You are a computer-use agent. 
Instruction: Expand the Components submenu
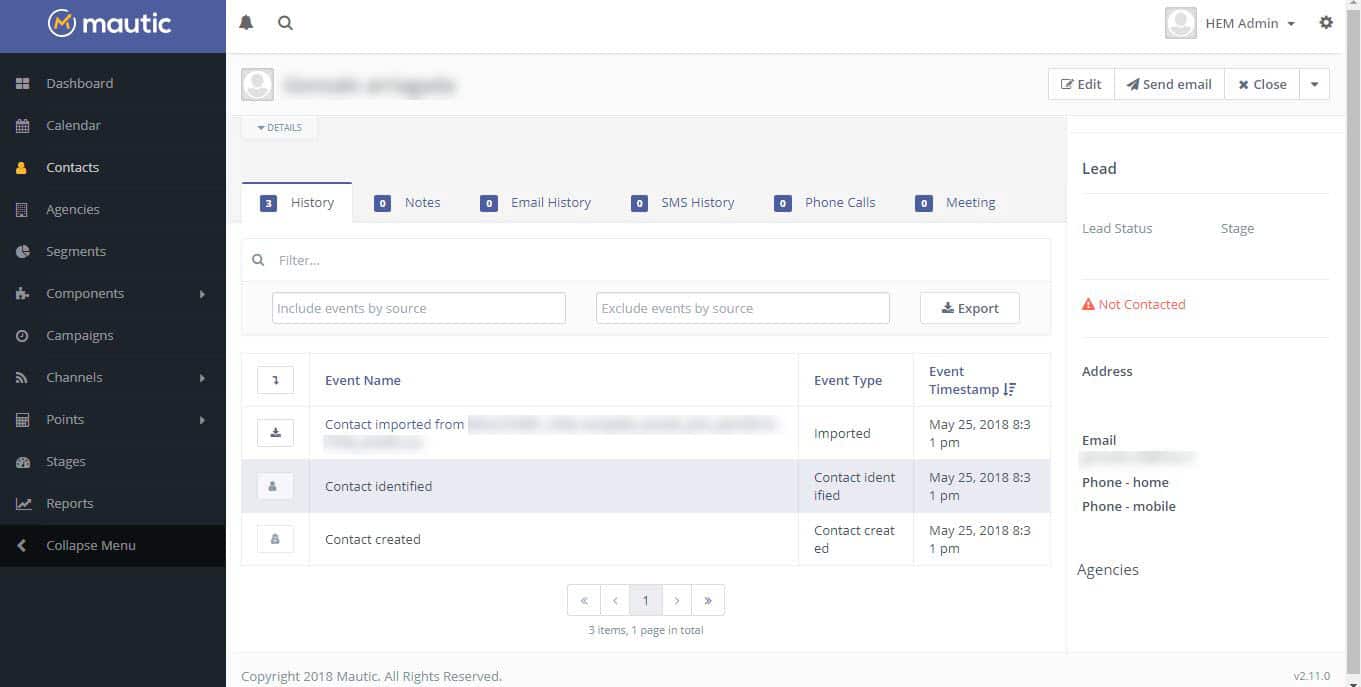[84, 293]
